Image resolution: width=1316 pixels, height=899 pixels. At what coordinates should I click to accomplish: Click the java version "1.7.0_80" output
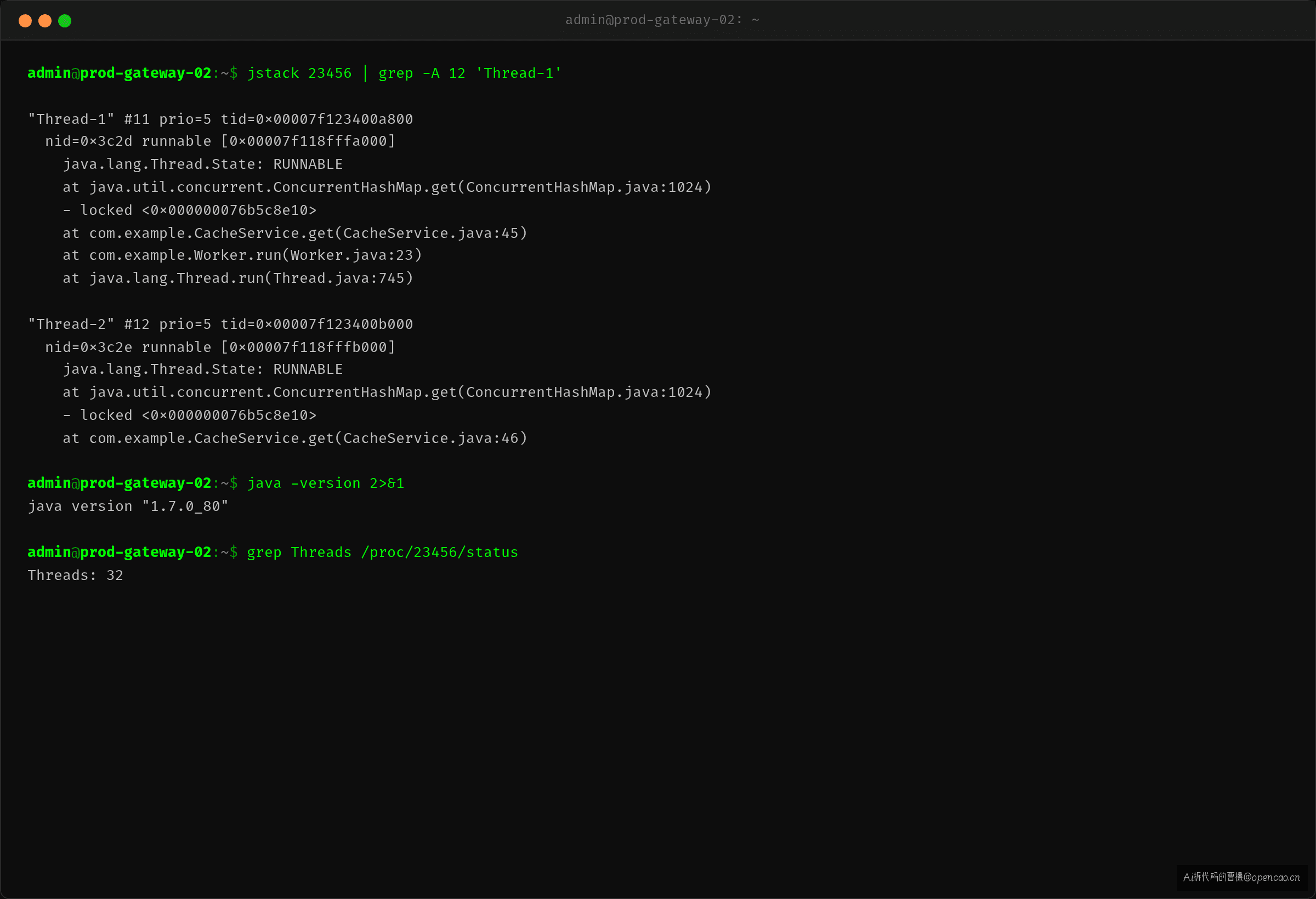coord(128,507)
